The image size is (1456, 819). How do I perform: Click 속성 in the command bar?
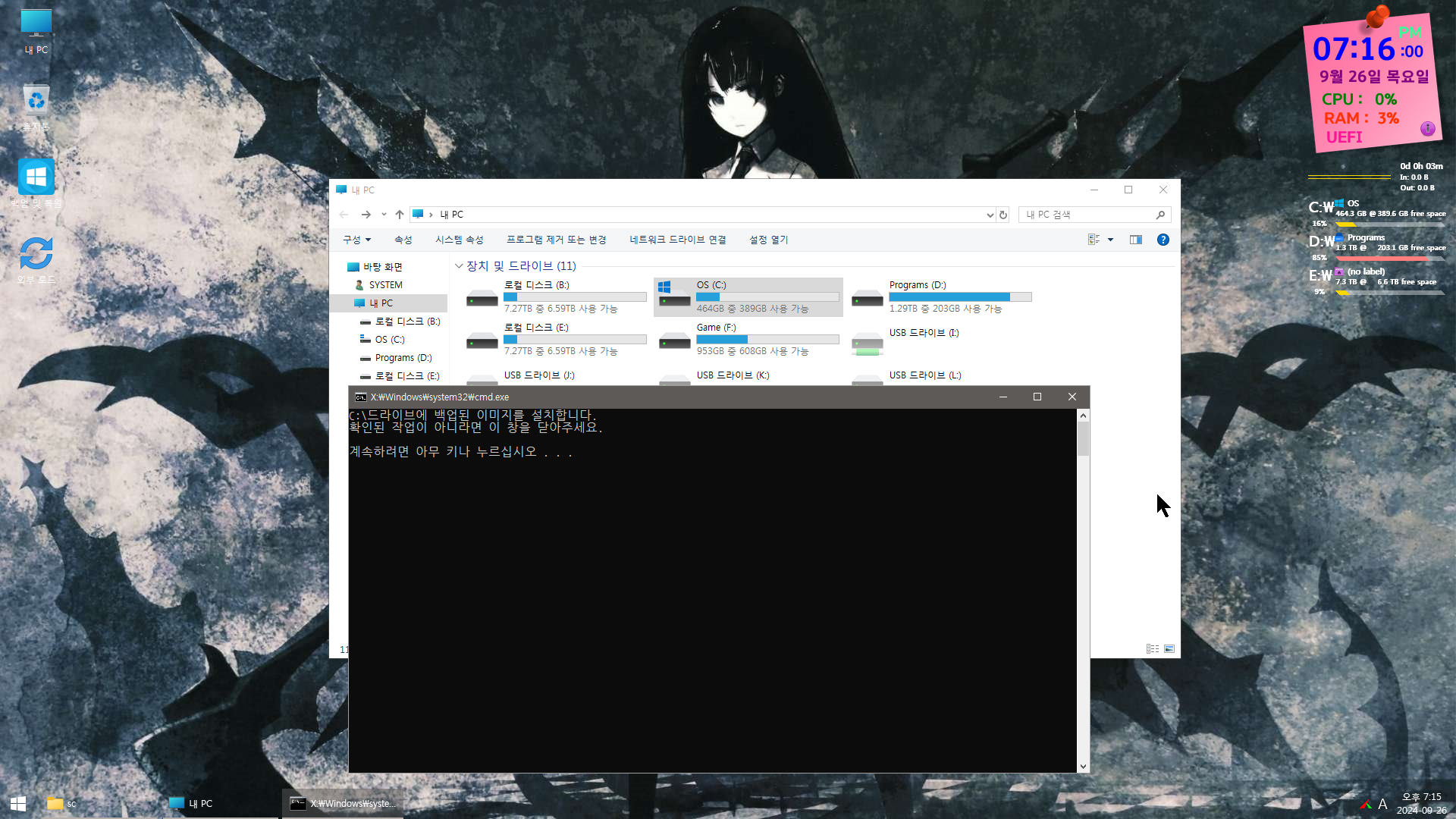(x=403, y=240)
